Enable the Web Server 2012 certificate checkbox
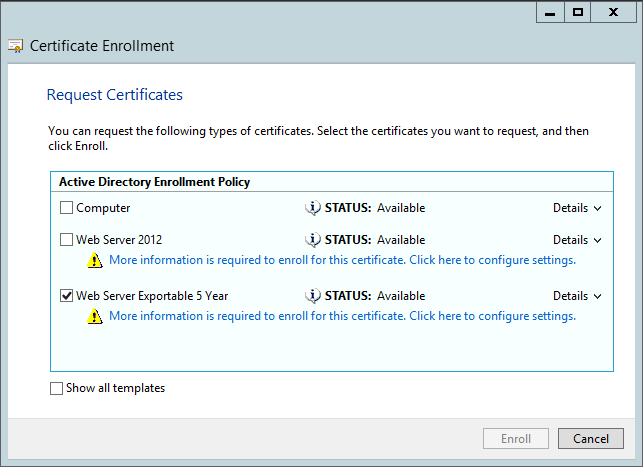643x467 pixels. coord(67,240)
